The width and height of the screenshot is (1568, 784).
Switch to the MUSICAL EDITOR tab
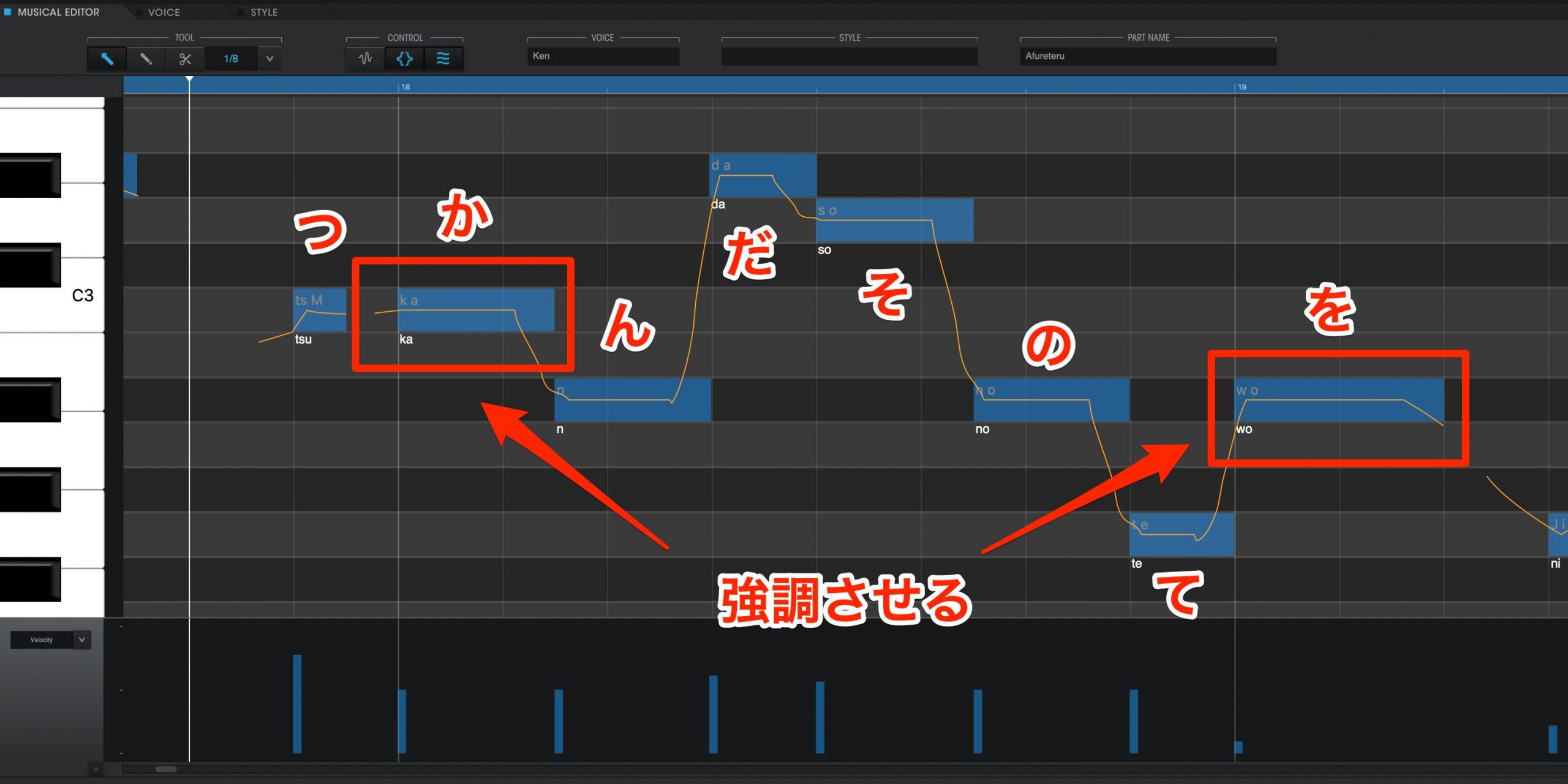pos(58,12)
